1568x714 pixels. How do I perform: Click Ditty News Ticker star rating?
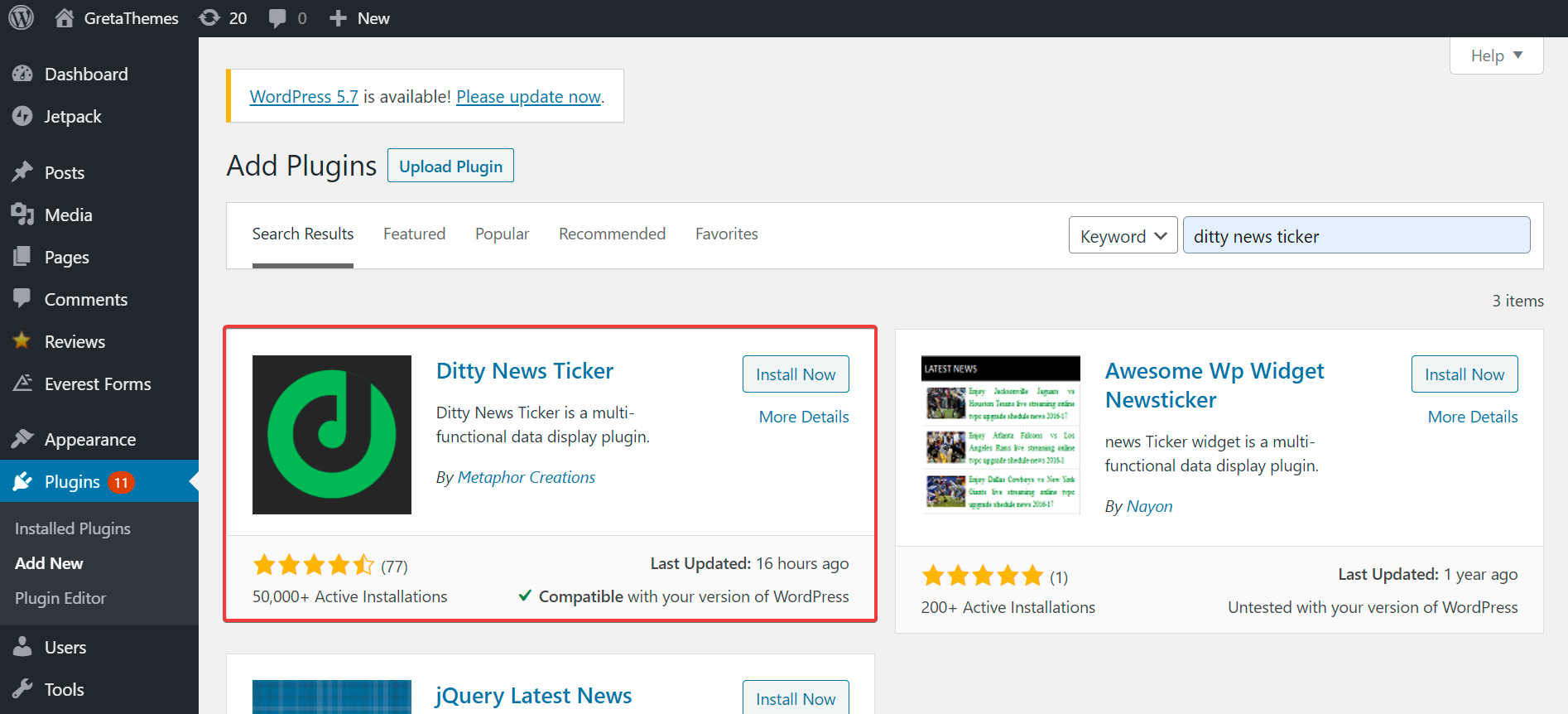[314, 566]
